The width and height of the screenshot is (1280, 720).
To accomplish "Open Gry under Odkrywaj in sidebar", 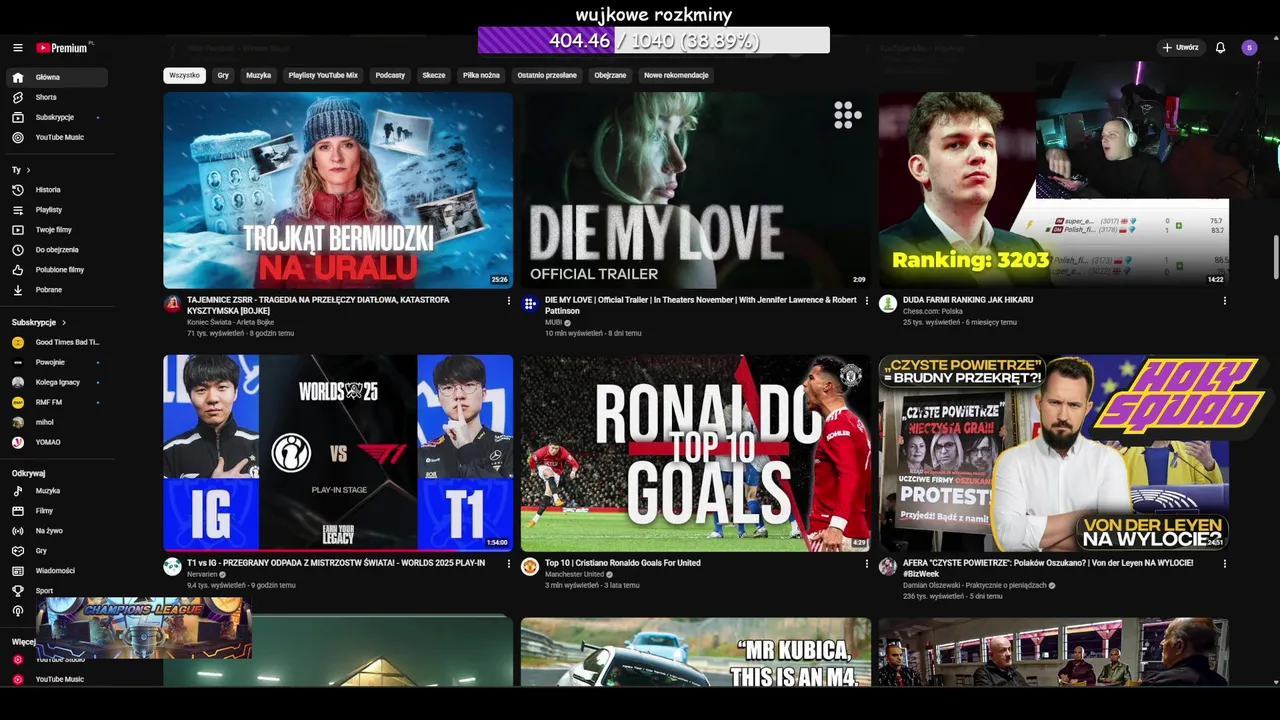I will tap(56, 550).
